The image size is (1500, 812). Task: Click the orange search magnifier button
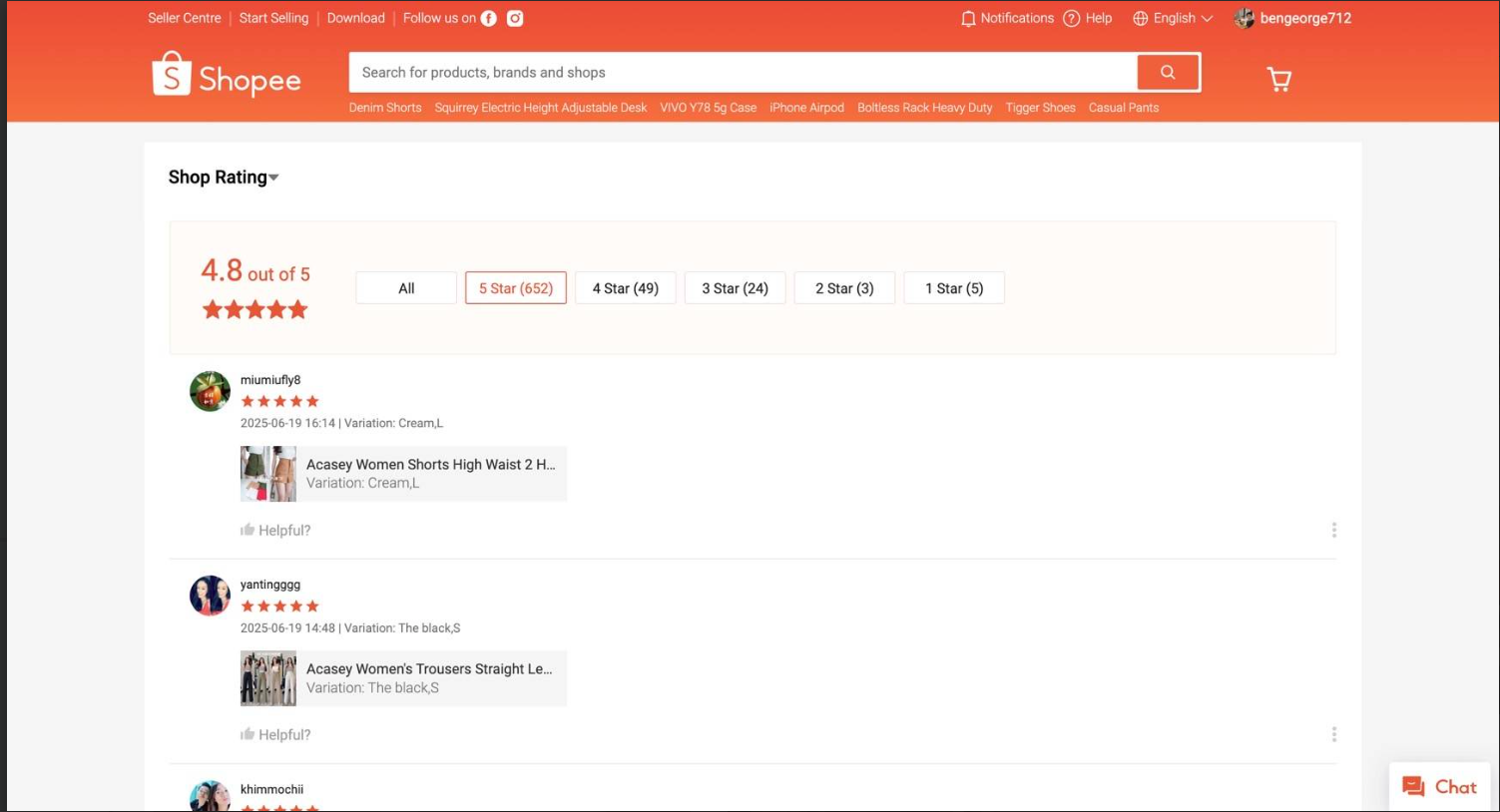(1168, 72)
